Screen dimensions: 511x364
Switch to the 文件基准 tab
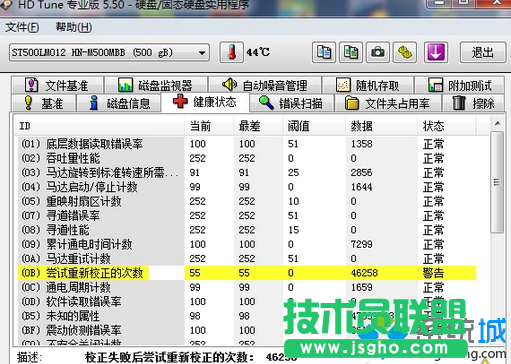[57, 85]
